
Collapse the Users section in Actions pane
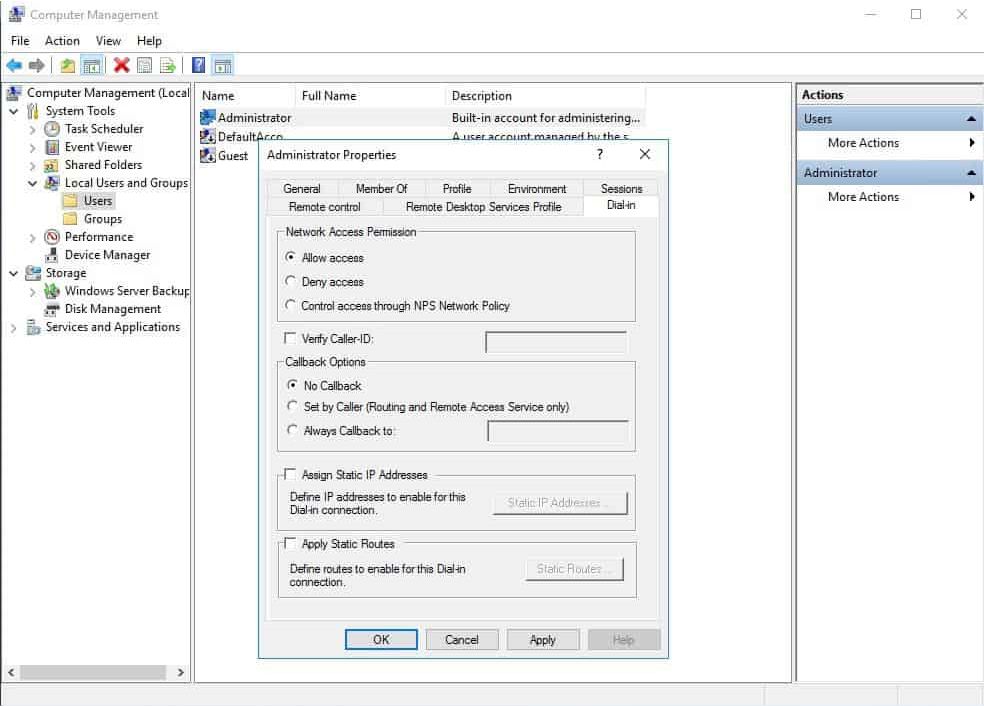[971, 119]
